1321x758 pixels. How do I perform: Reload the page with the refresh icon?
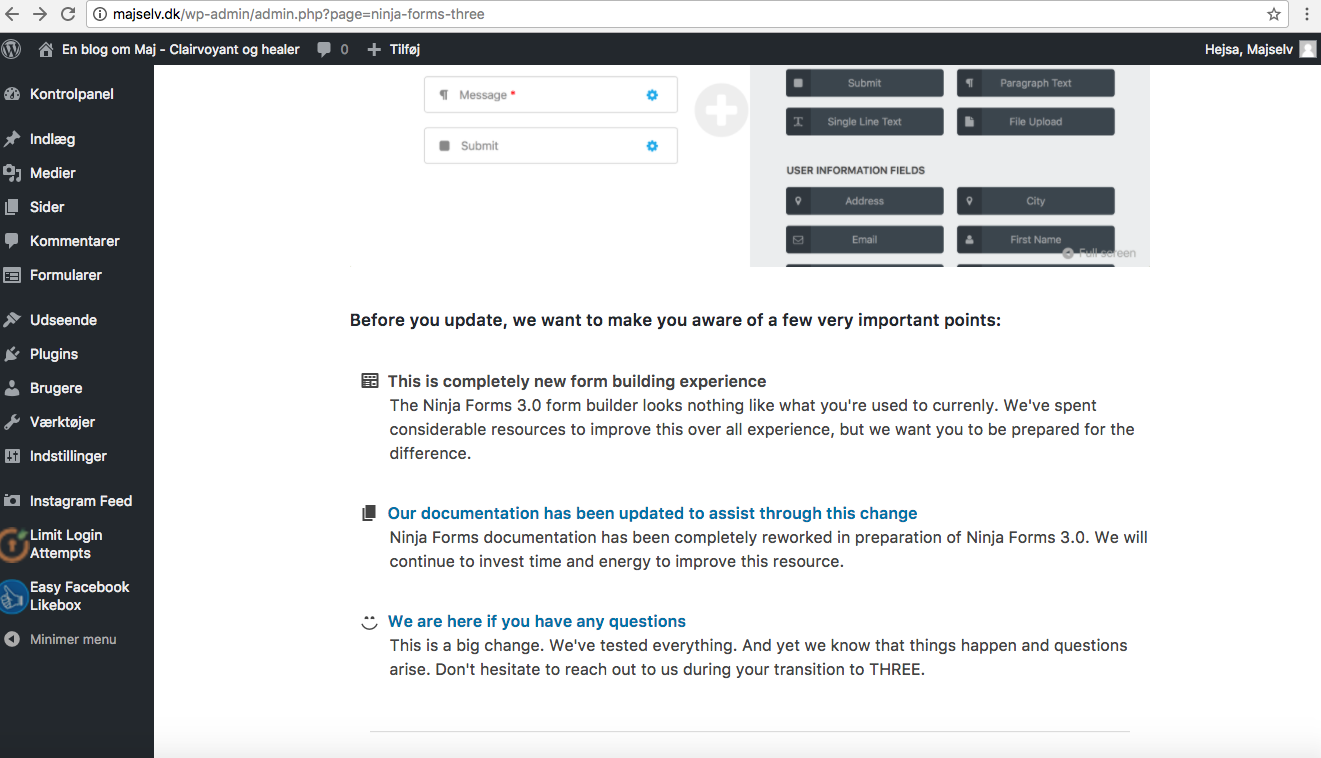click(x=68, y=14)
